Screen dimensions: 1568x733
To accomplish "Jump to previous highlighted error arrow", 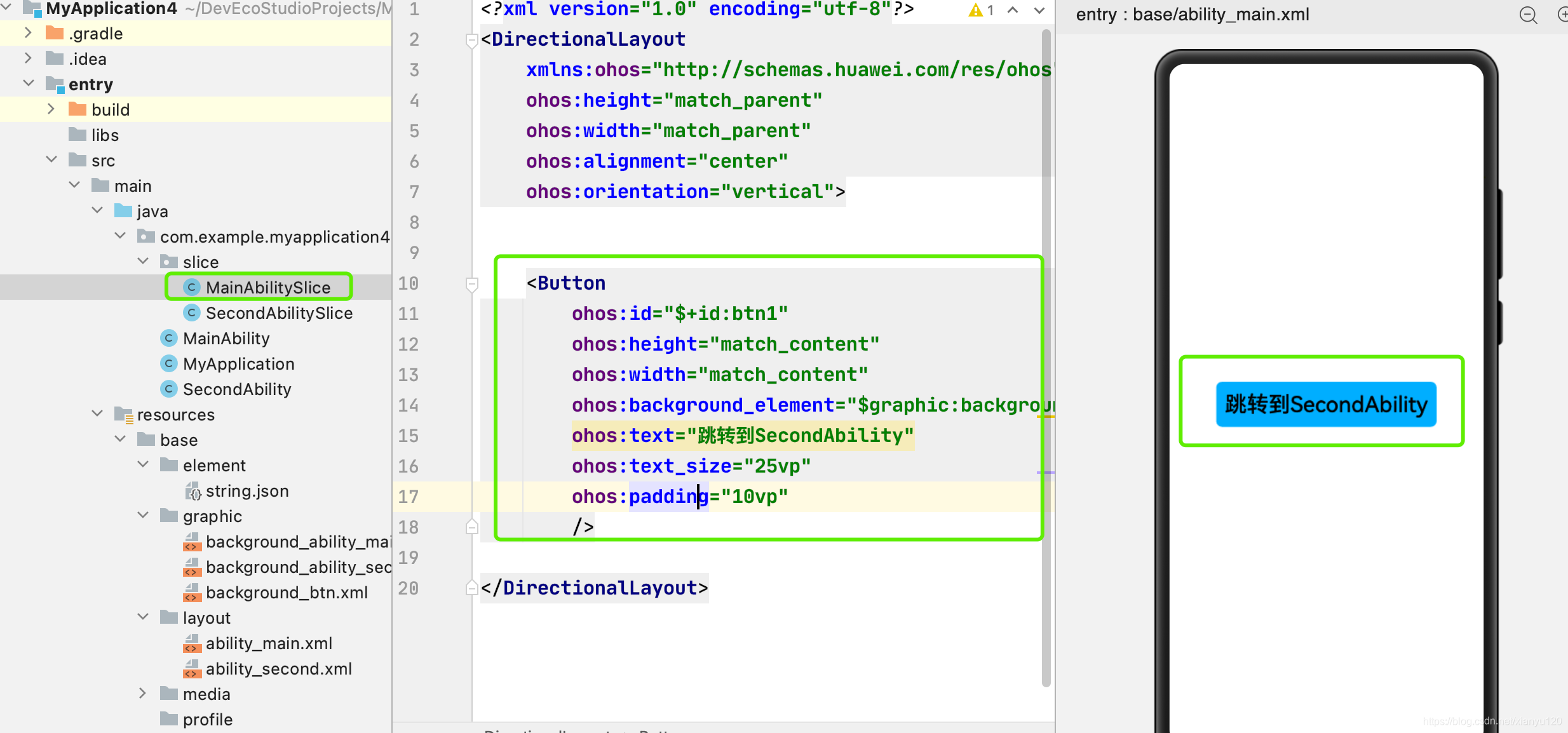I will point(1013,10).
